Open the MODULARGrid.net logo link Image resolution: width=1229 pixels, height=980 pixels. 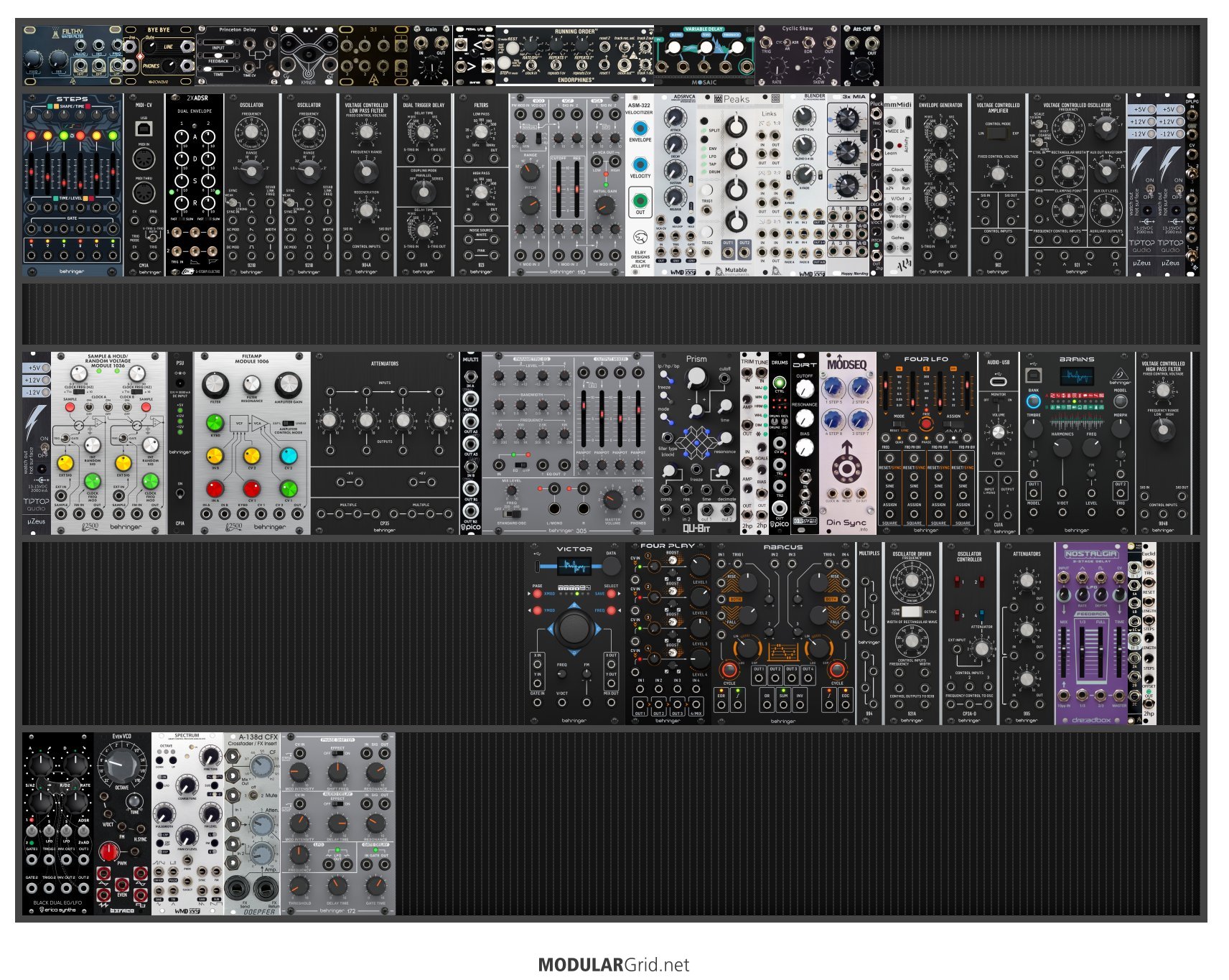coord(613,964)
